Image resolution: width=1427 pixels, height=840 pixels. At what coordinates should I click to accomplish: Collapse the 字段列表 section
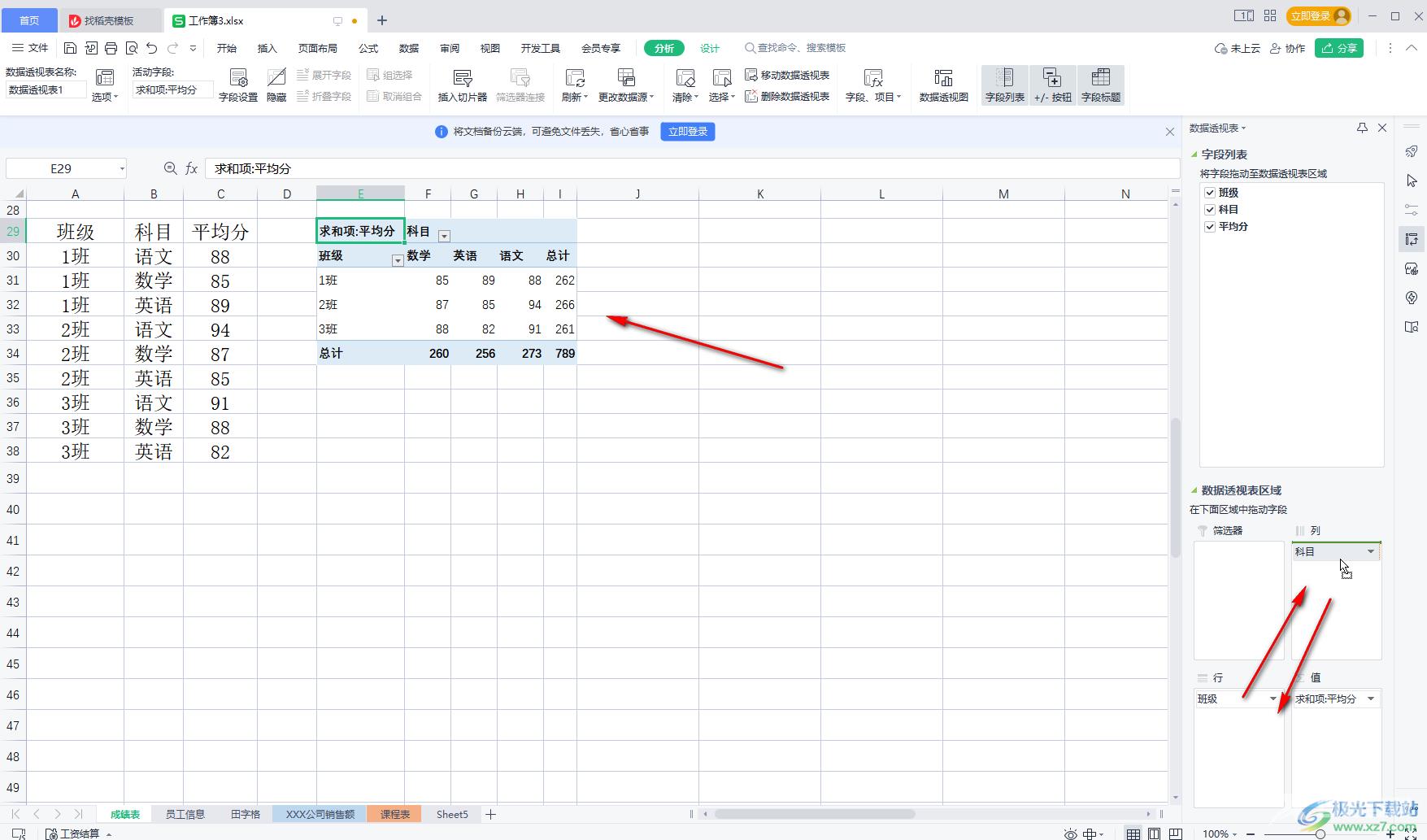click(x=1194, y=155)
